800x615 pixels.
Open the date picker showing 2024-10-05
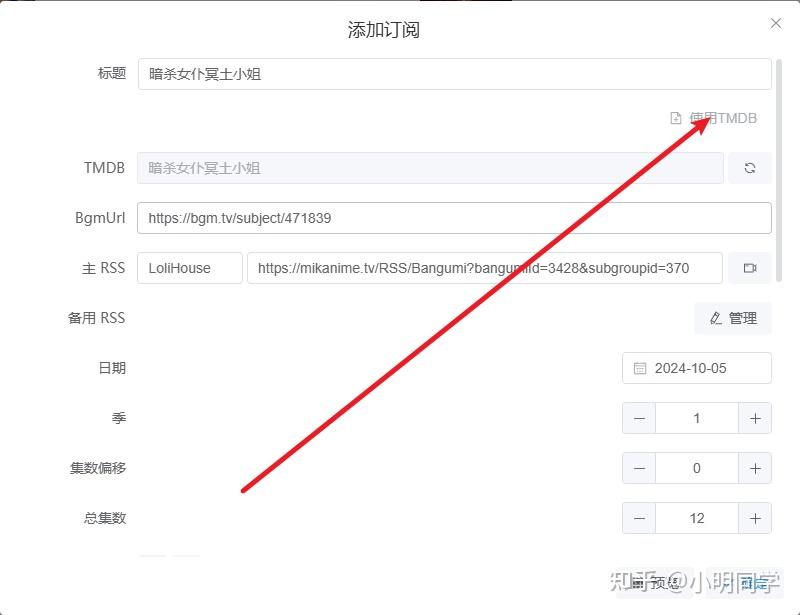point(697,368)
